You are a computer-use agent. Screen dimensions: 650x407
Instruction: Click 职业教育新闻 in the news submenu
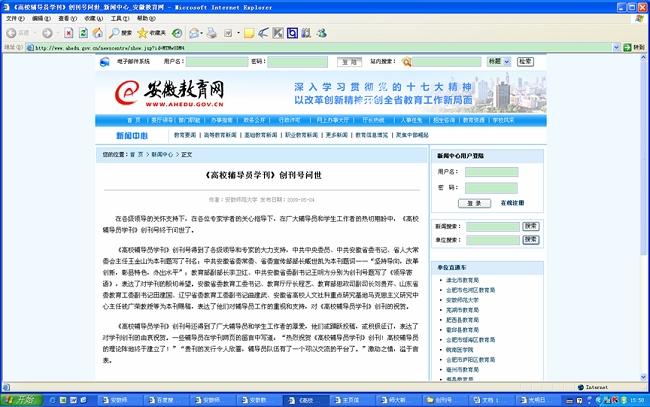[301, 135]
